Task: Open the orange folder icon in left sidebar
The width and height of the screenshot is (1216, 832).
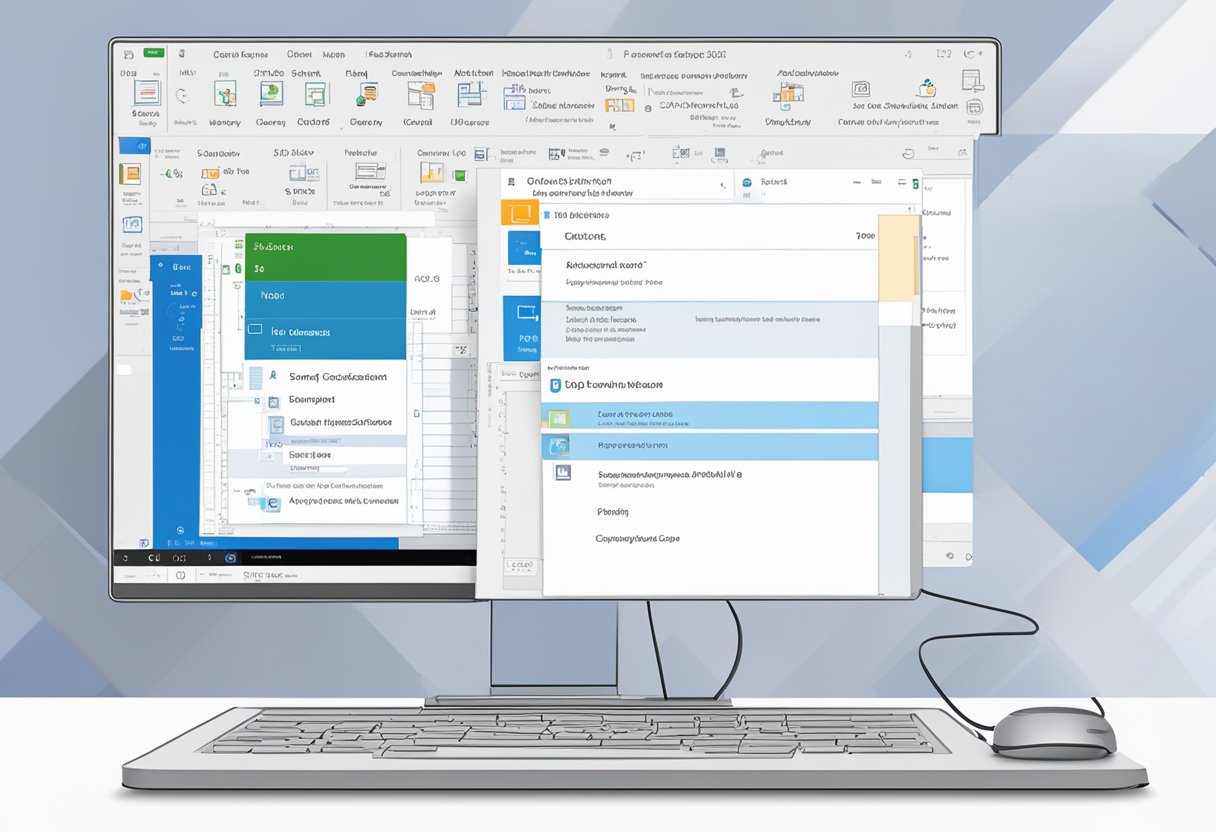Action: point(129,296)
